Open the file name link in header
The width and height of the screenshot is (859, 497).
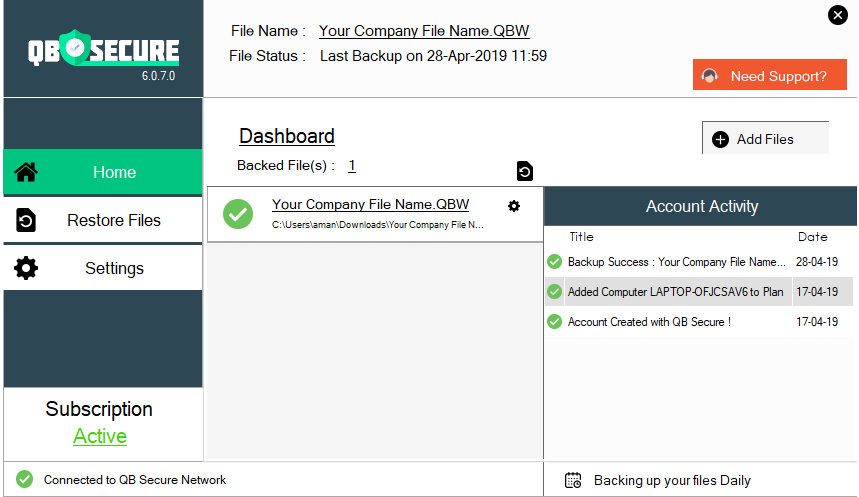pyautogui.click(x=424, y=31)
